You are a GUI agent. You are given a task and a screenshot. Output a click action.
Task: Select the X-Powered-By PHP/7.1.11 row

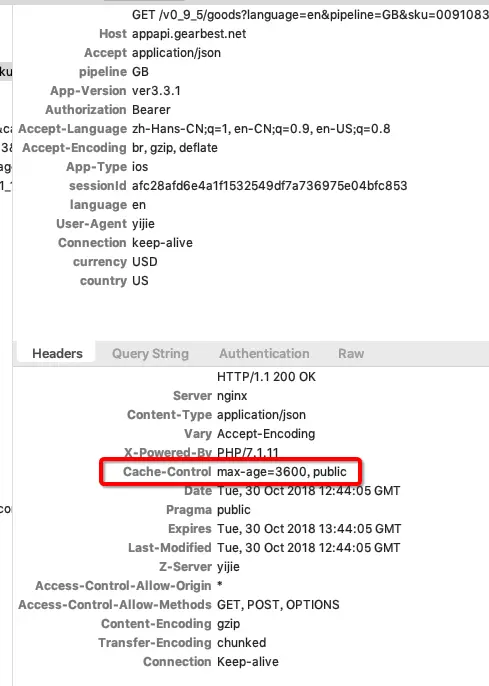[201, 452]
